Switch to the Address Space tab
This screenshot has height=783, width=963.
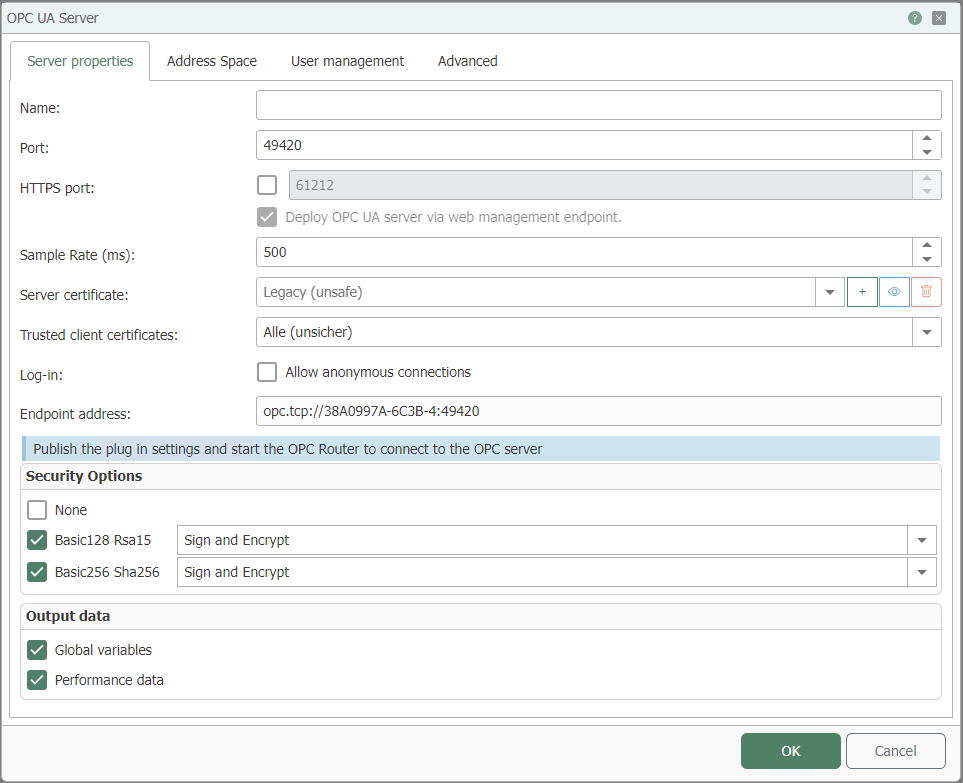click(212, 61)
